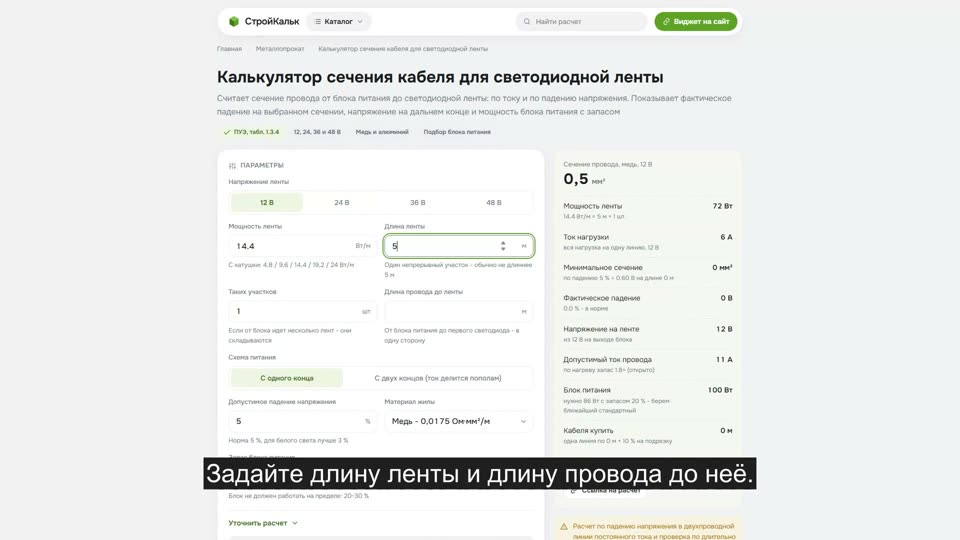Select С двух концов power scheme

[x=438, y=378]
